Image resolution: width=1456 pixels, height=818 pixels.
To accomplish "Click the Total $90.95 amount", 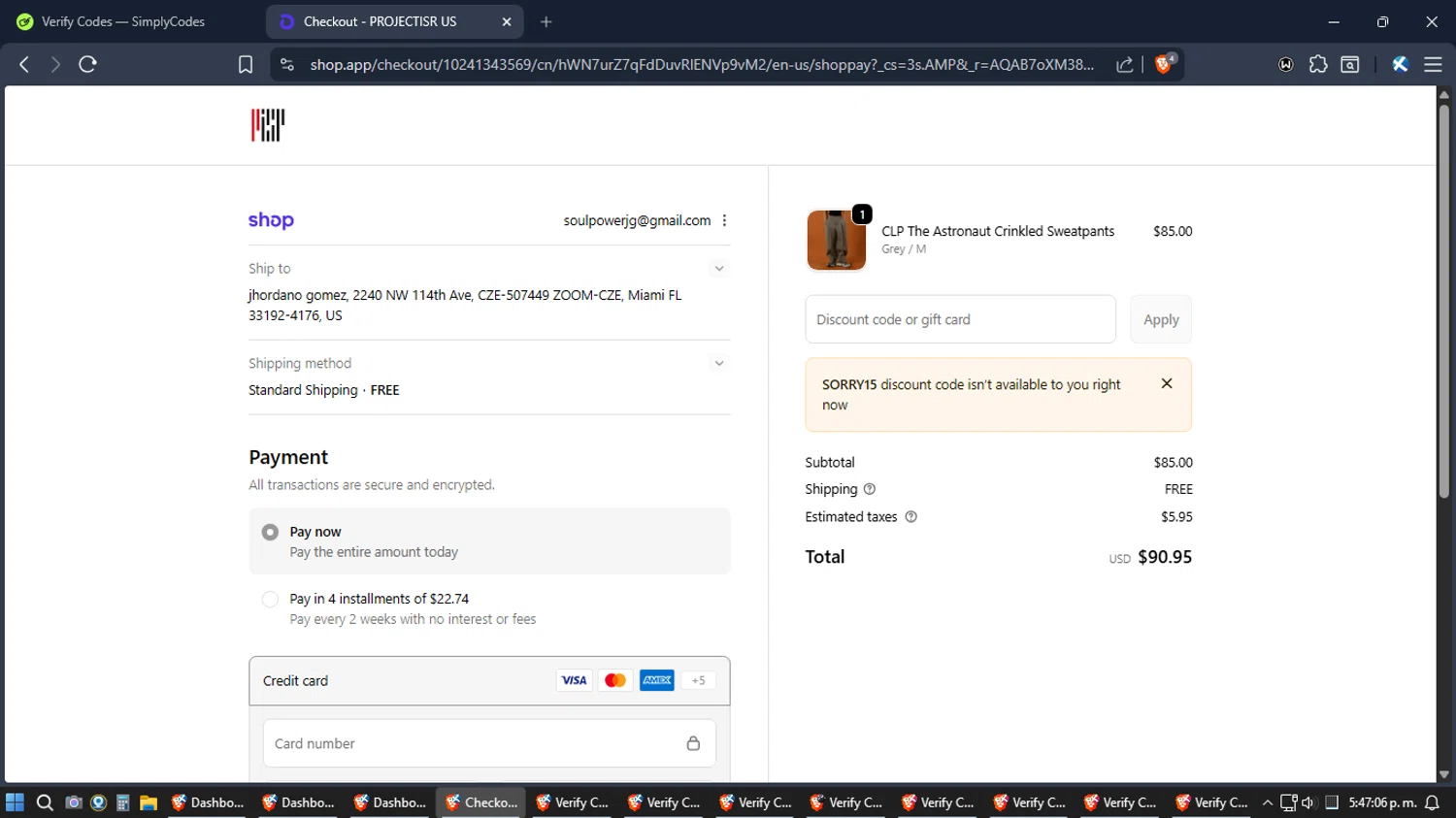I will coord(1165,557).
